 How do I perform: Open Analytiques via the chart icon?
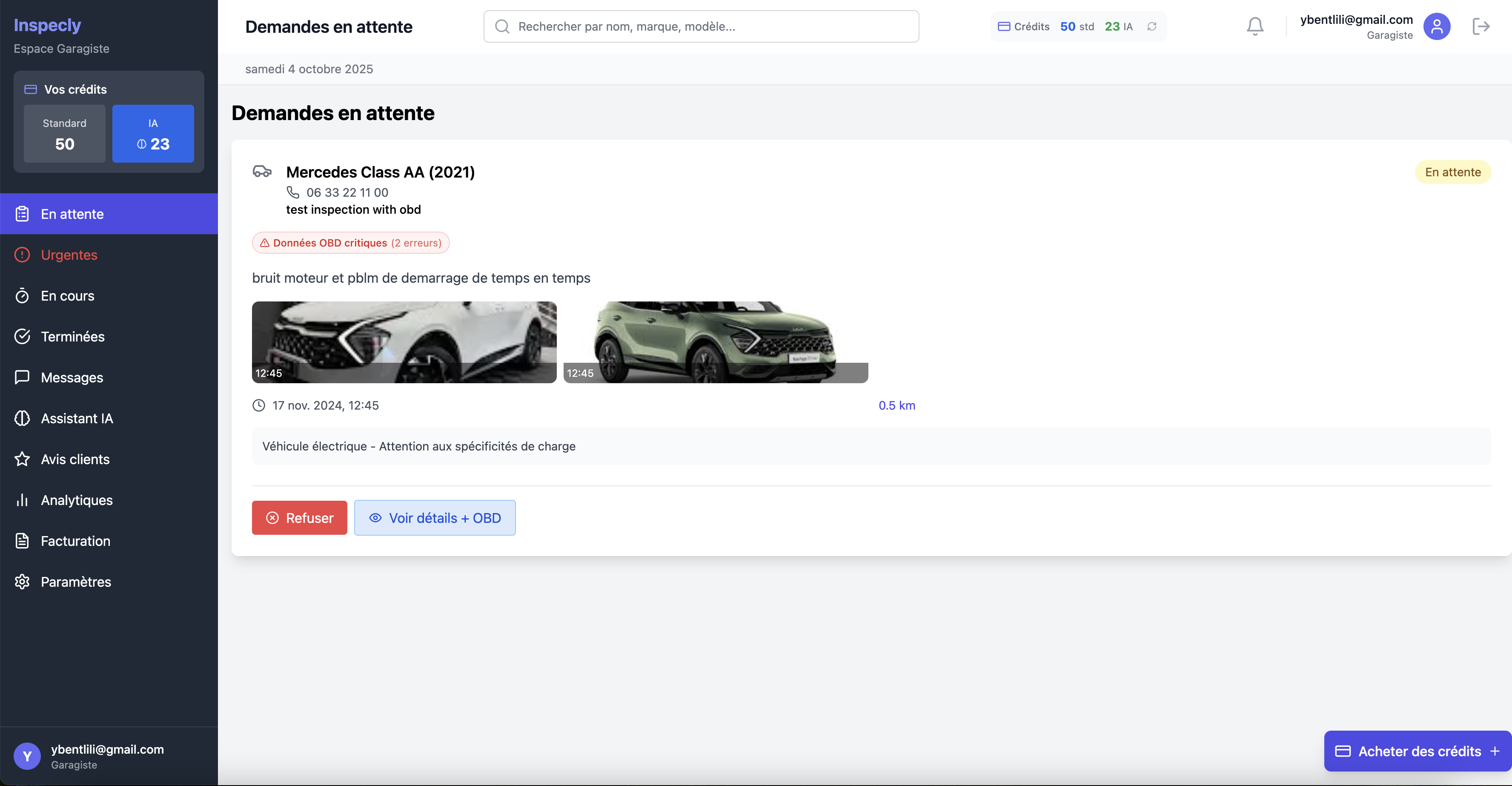point(22,499)
